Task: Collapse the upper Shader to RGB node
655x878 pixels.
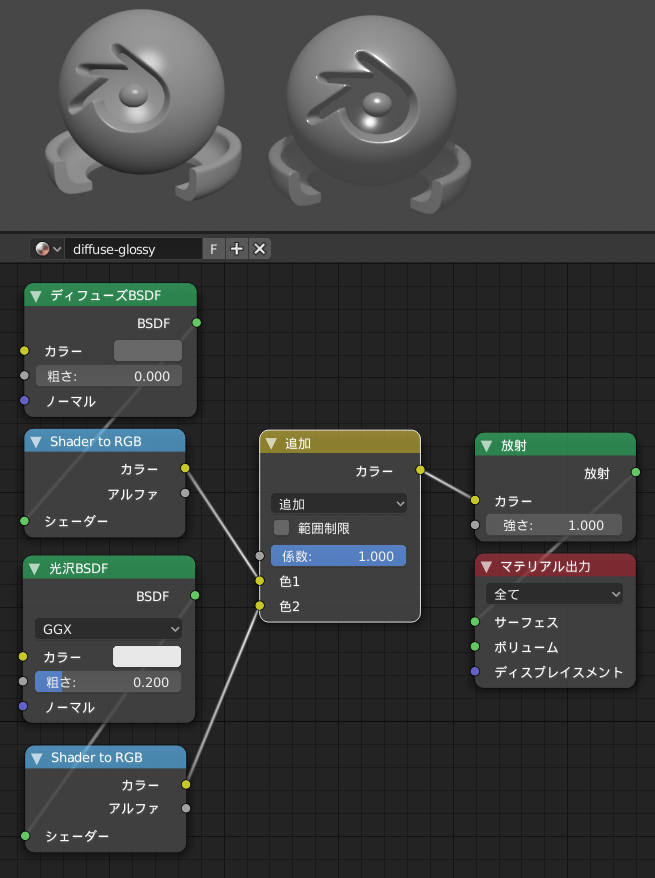Action: (x=36, y=442)
